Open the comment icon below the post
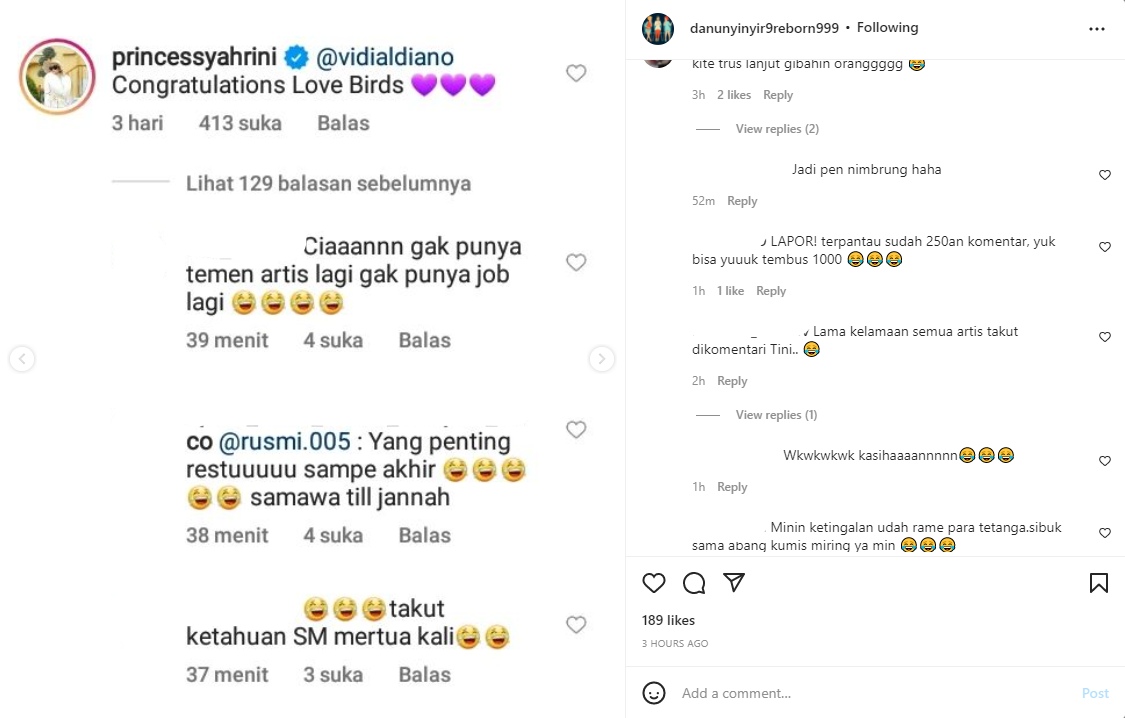The image size is (1125, 718). tap(694, 583)
